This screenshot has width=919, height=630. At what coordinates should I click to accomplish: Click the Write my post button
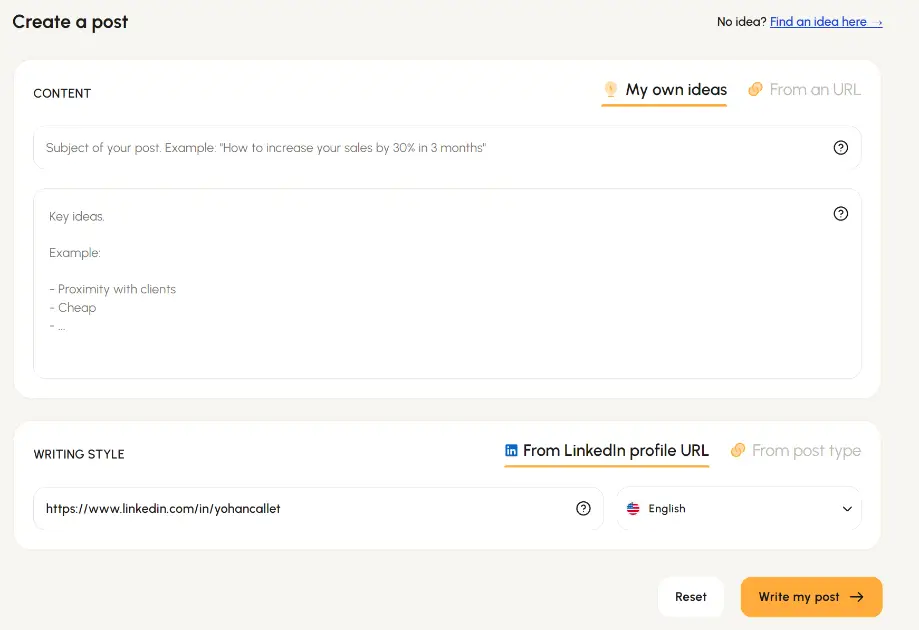811,597
